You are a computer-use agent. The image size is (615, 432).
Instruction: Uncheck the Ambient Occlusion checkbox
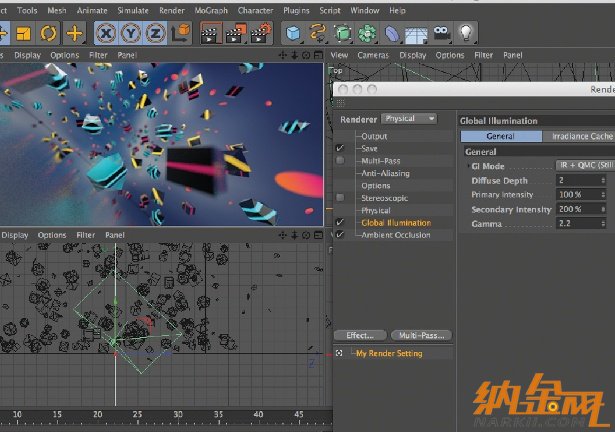340,235
